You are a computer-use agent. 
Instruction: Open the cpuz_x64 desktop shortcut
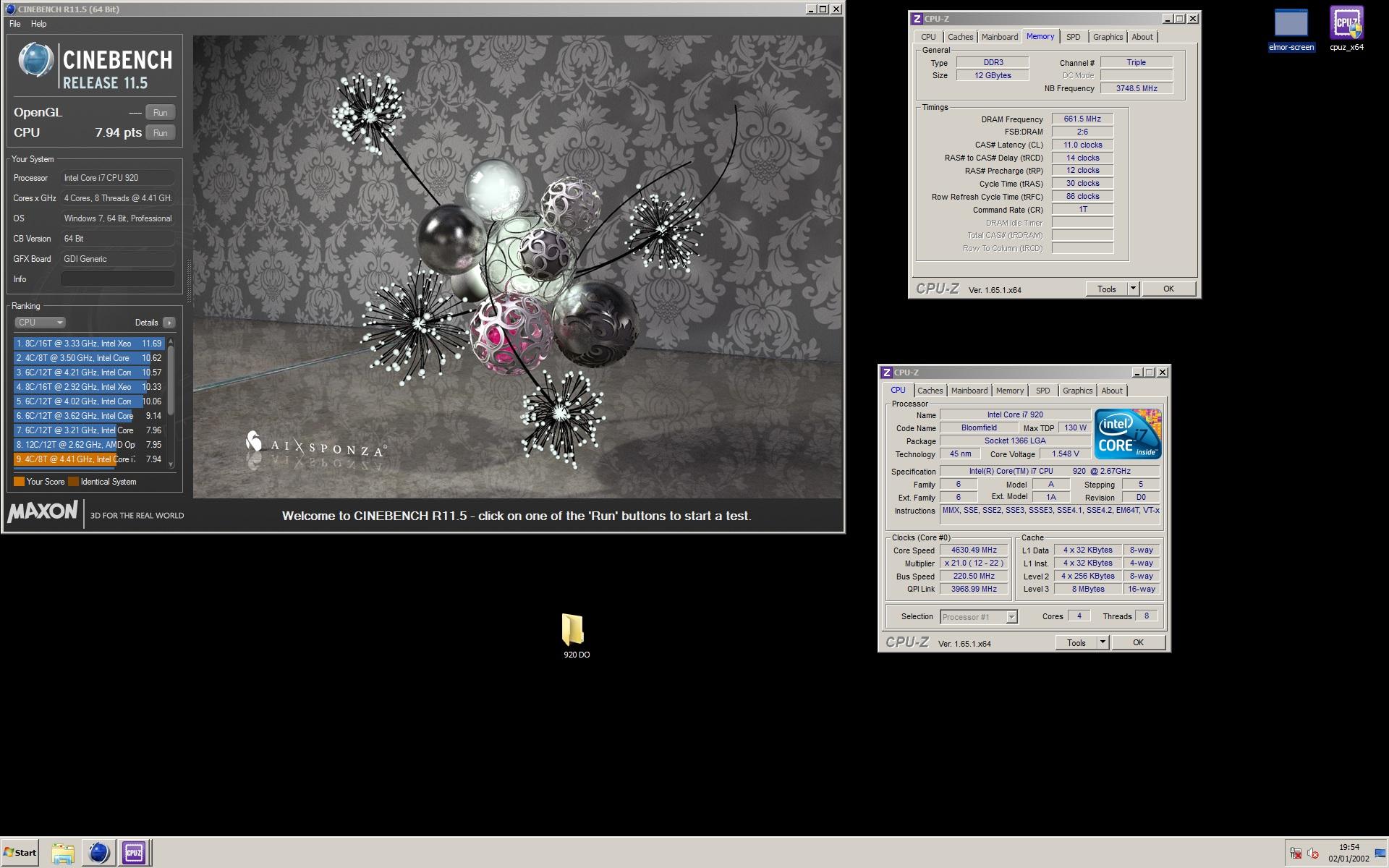coord(1346,30)
